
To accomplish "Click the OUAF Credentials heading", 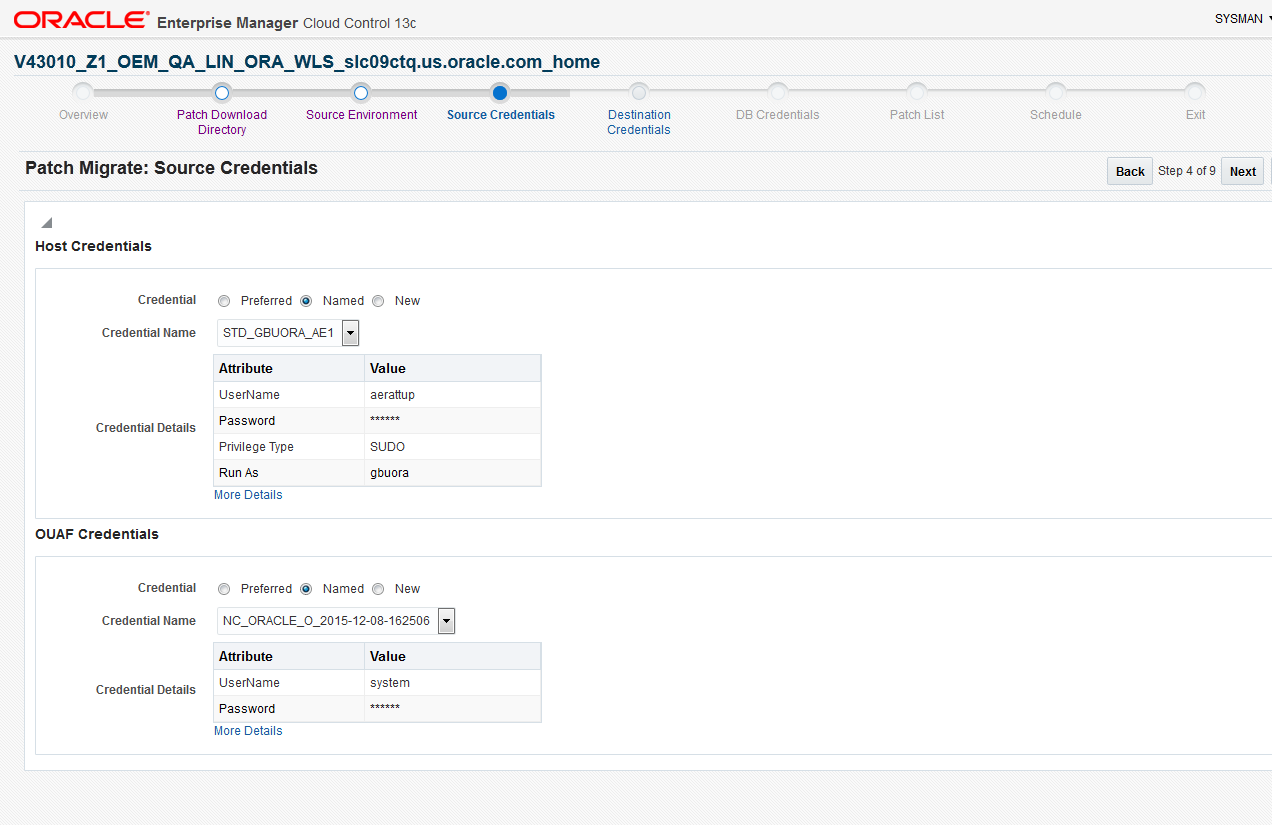I will tap(97, 534).
